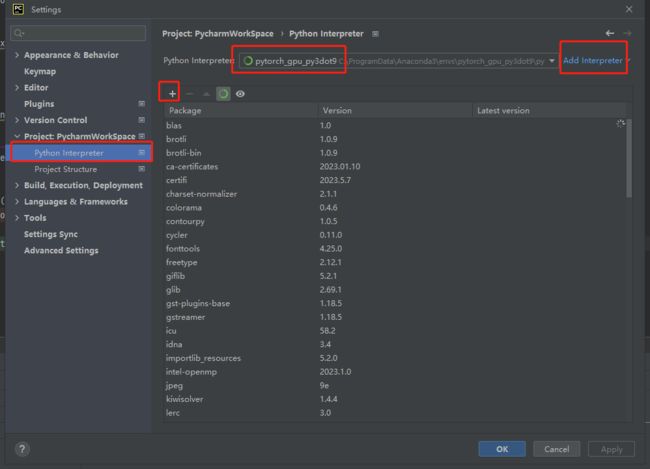The width and height of the screenshot is (650, 469).
Task: Select the gst-plugins-base package row
Action: tap(395, 303)
